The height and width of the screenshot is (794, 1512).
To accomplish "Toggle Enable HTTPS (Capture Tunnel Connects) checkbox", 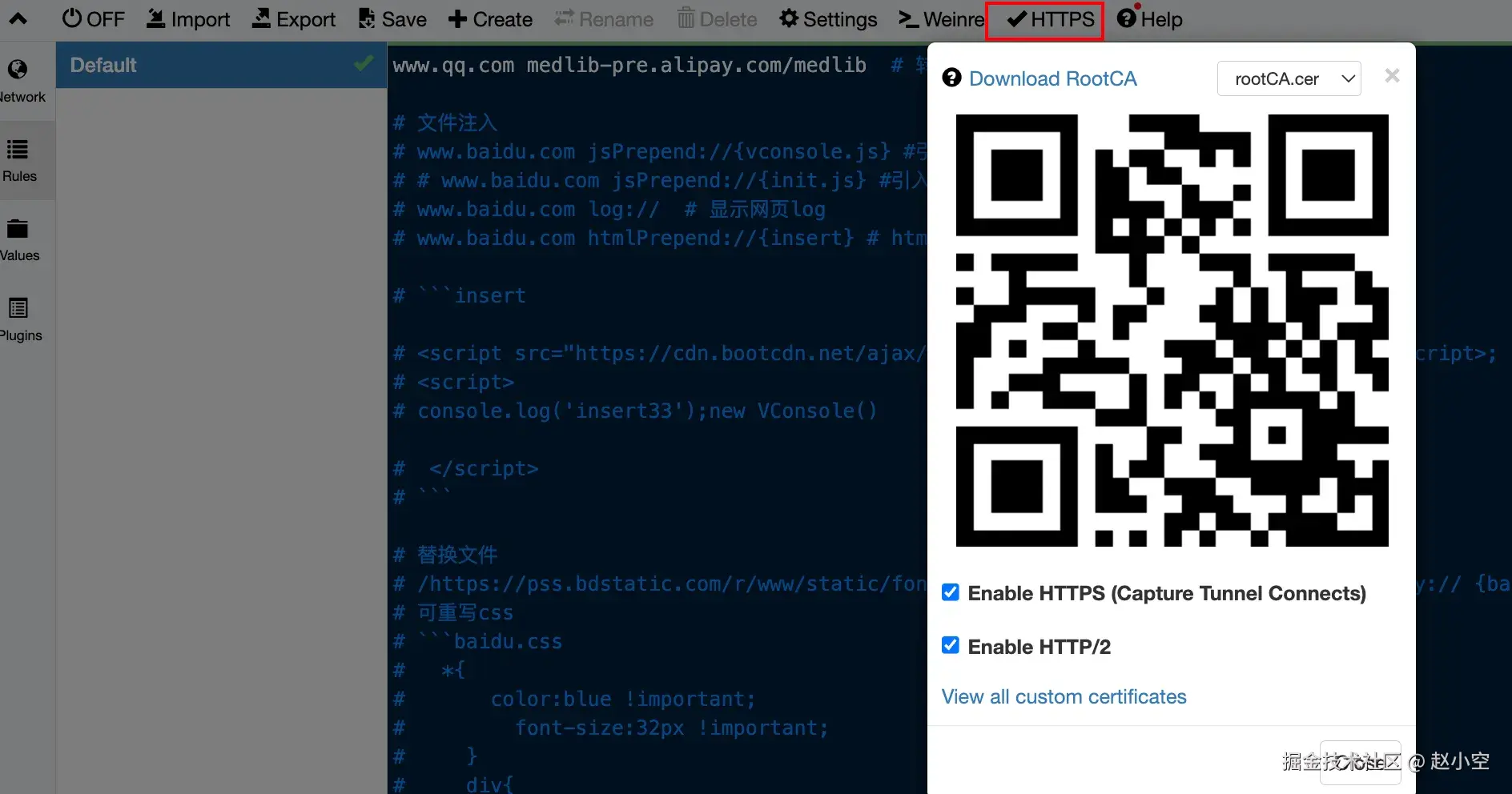I will click(x=951, y=592).
